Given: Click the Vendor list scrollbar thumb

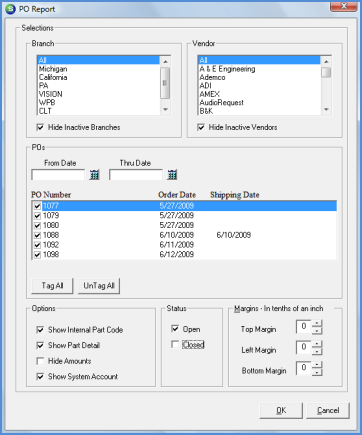Looking at the screenshot, I should pyautogui.click(x=326, y=72).
